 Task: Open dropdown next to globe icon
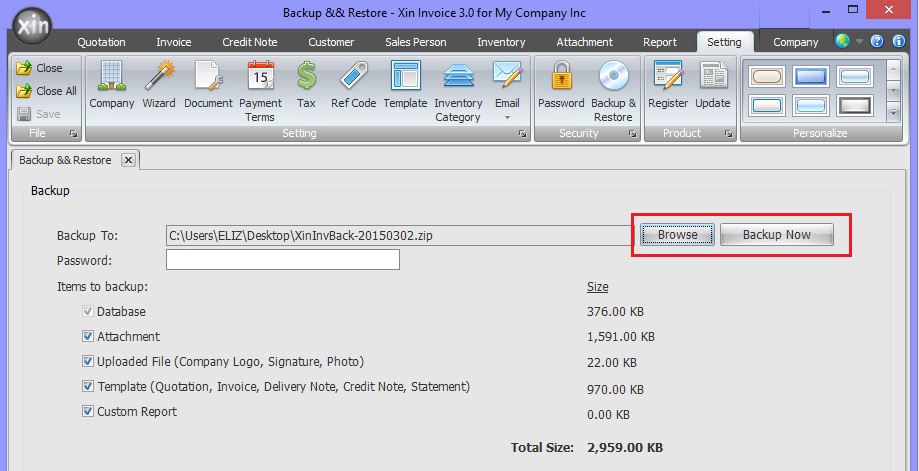tap(859, 41)
